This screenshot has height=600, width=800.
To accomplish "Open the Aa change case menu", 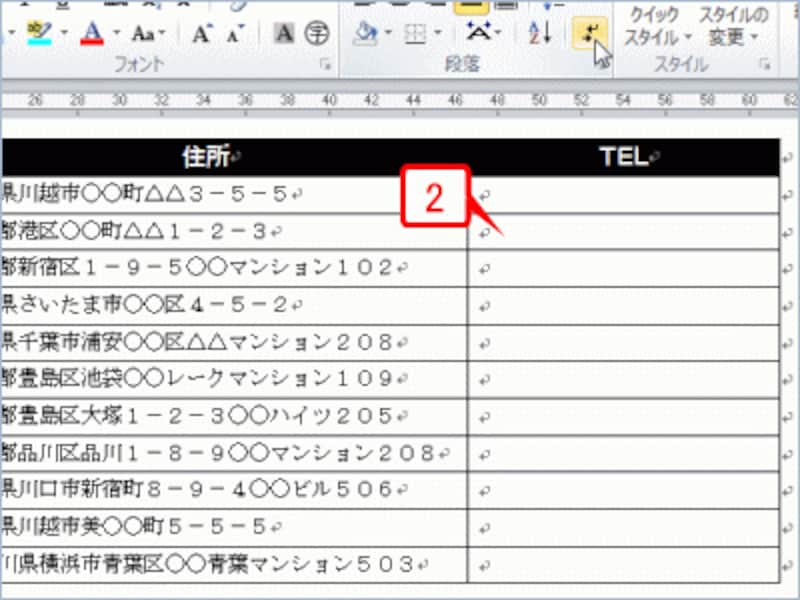I will 148,34.
